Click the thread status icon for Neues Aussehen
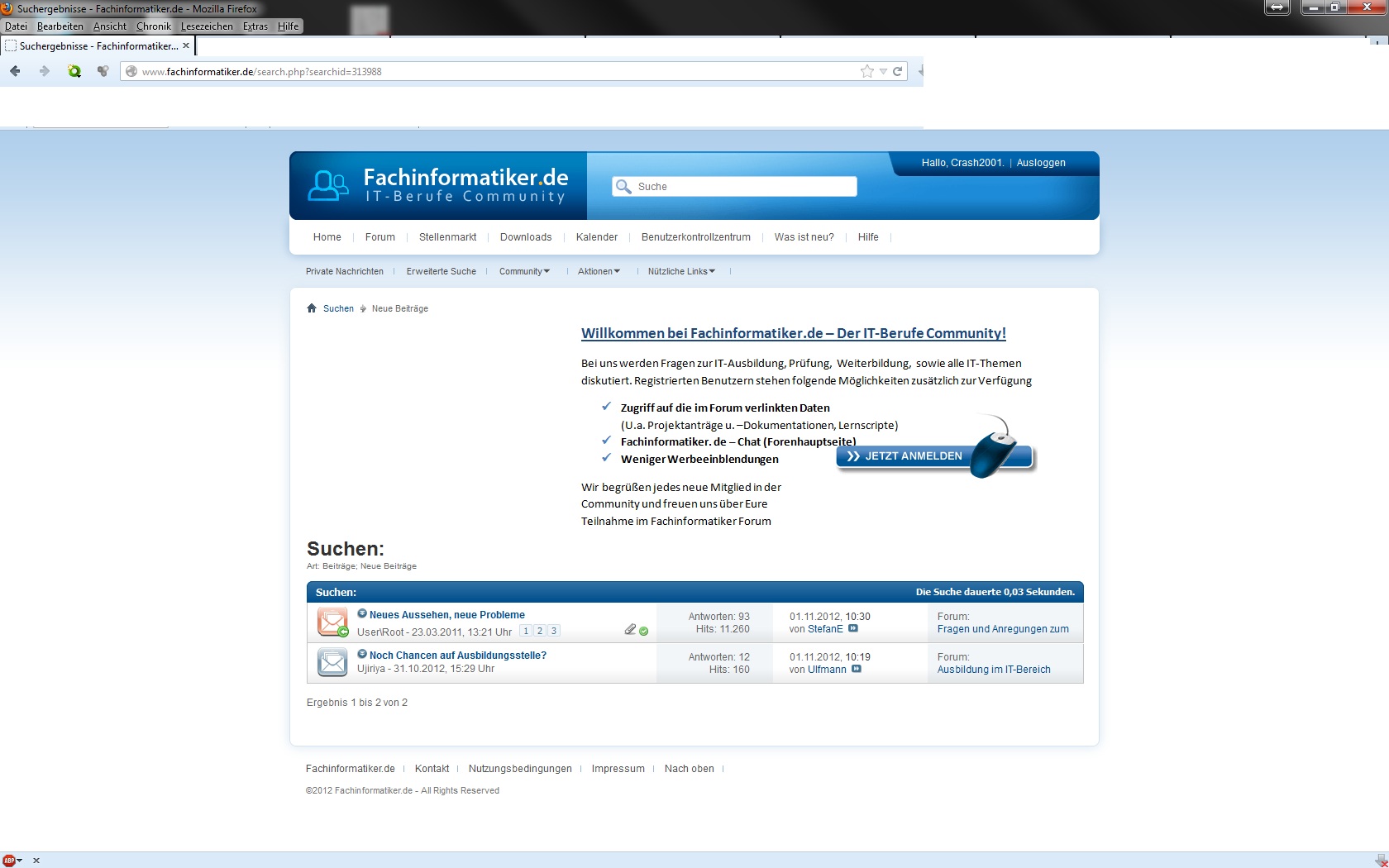 332,622
